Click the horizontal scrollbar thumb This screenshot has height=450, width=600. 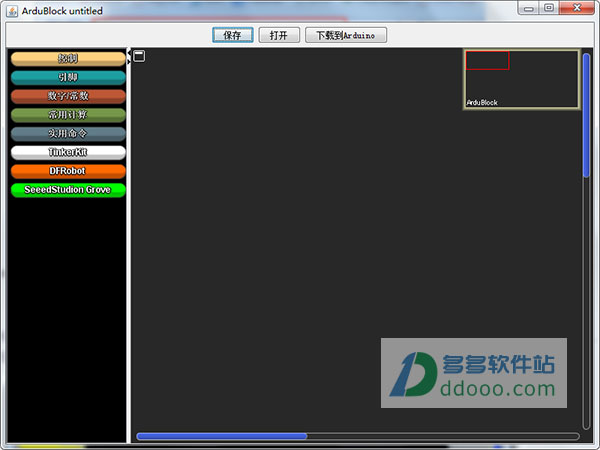point(222,436)
